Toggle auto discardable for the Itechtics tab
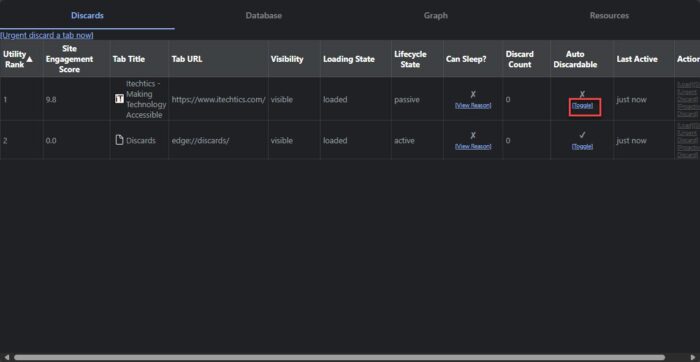 point(583,106)
